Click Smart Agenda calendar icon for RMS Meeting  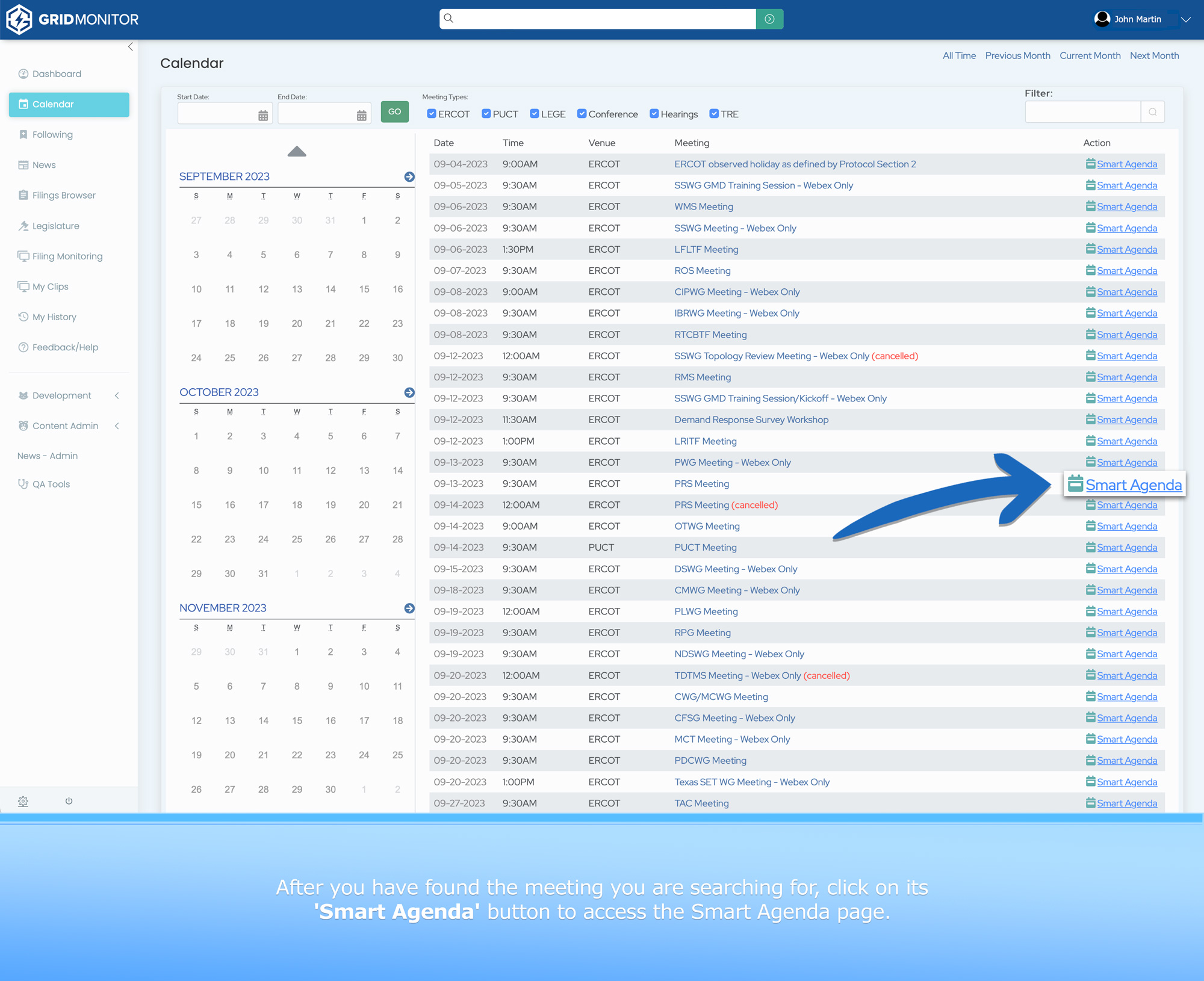[1090, 377]
